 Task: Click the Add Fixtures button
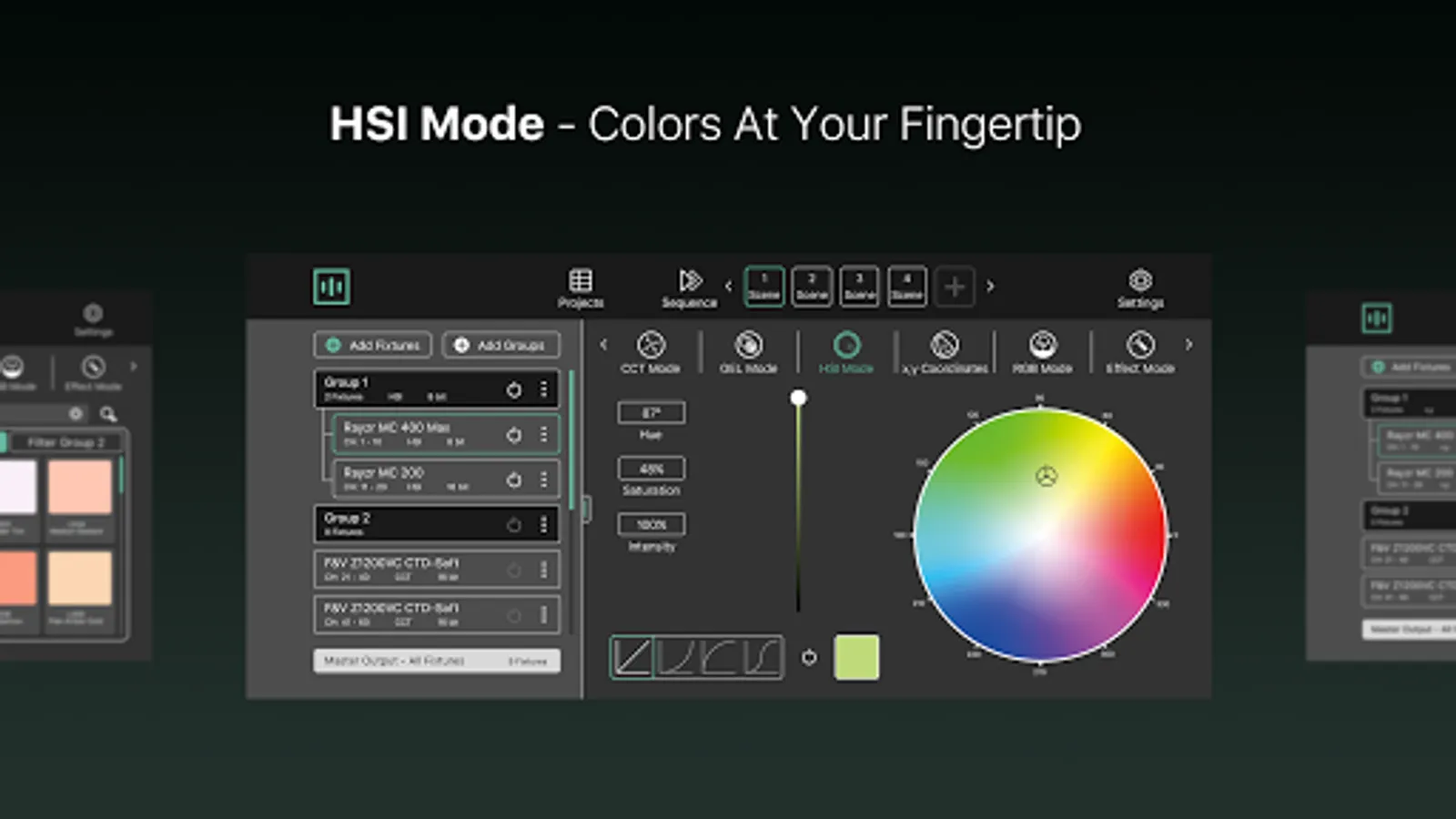coord(373,345)
